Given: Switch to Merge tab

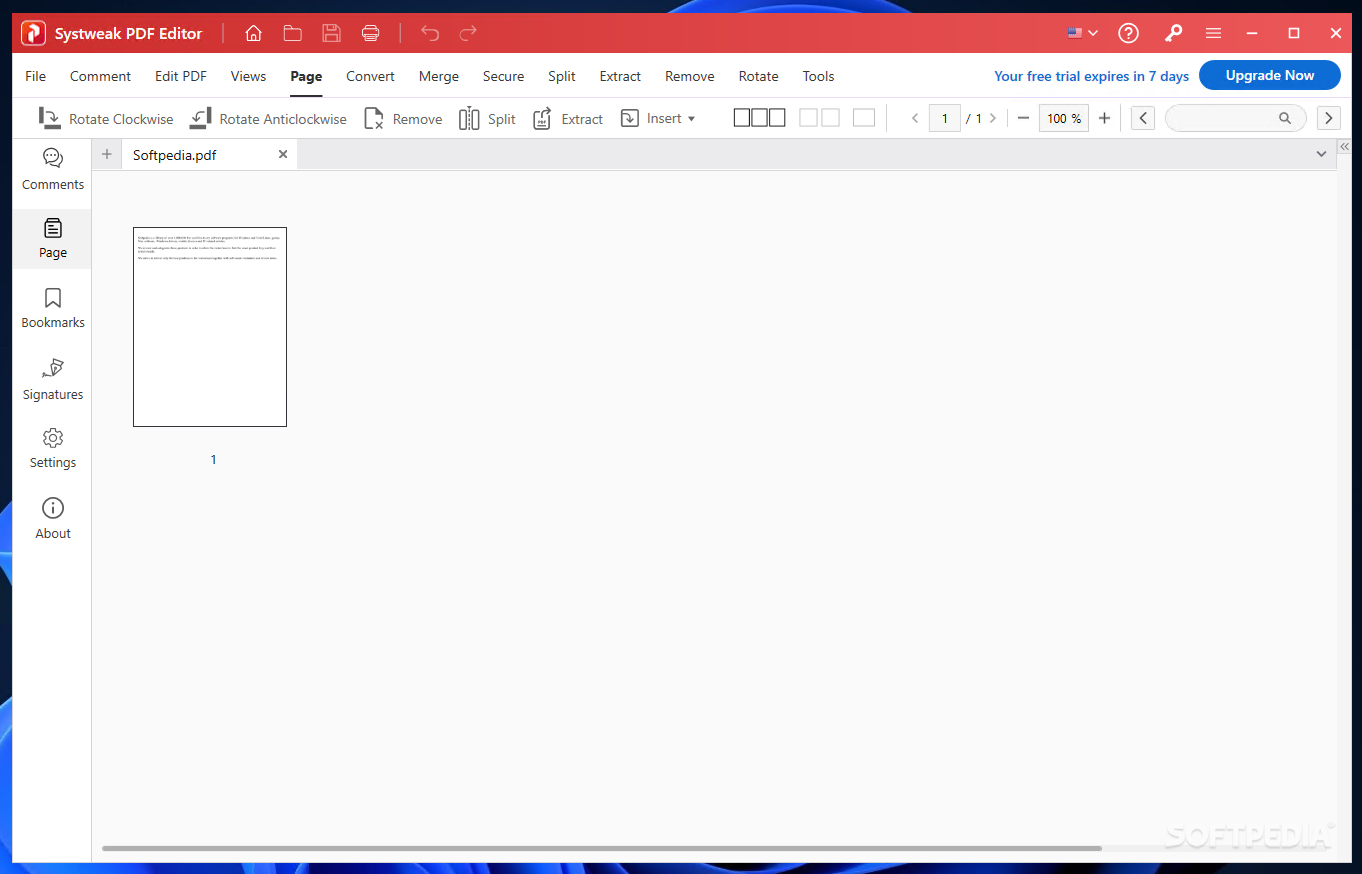Looking at the screenshot, I should pyautogui.click(x=439, y=76).
